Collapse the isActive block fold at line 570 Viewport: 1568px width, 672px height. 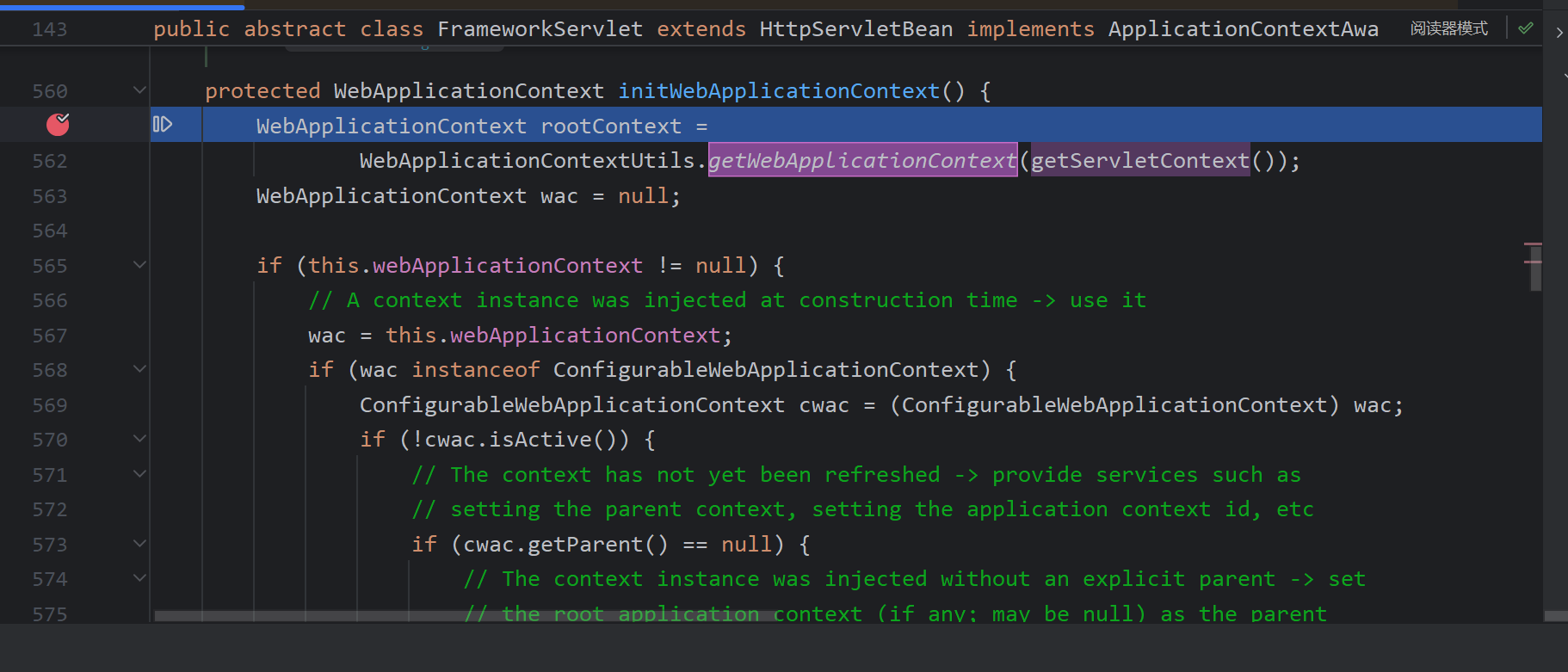tap(139, 439)
